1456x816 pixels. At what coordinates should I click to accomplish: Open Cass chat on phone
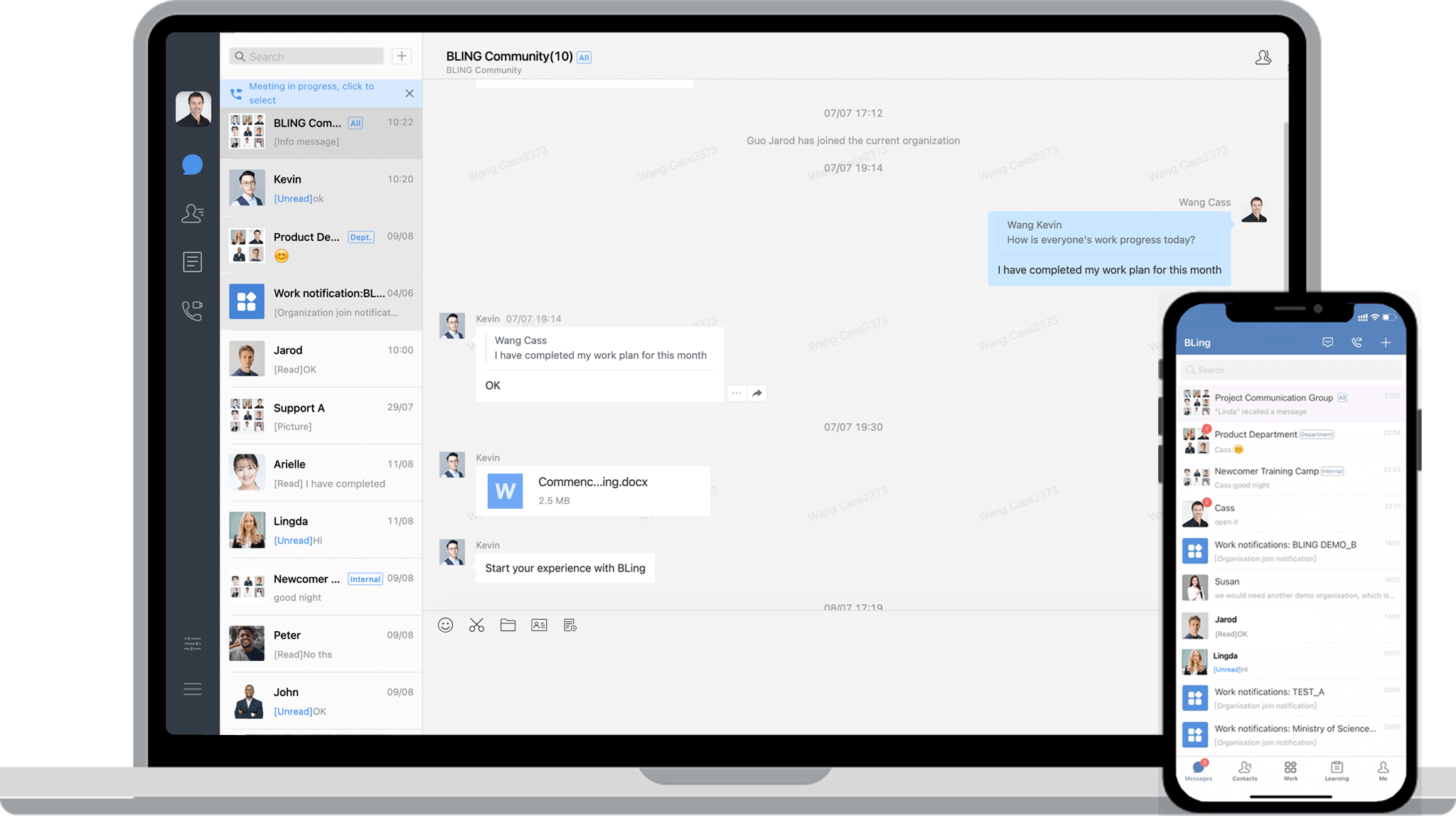point(1291,514)
